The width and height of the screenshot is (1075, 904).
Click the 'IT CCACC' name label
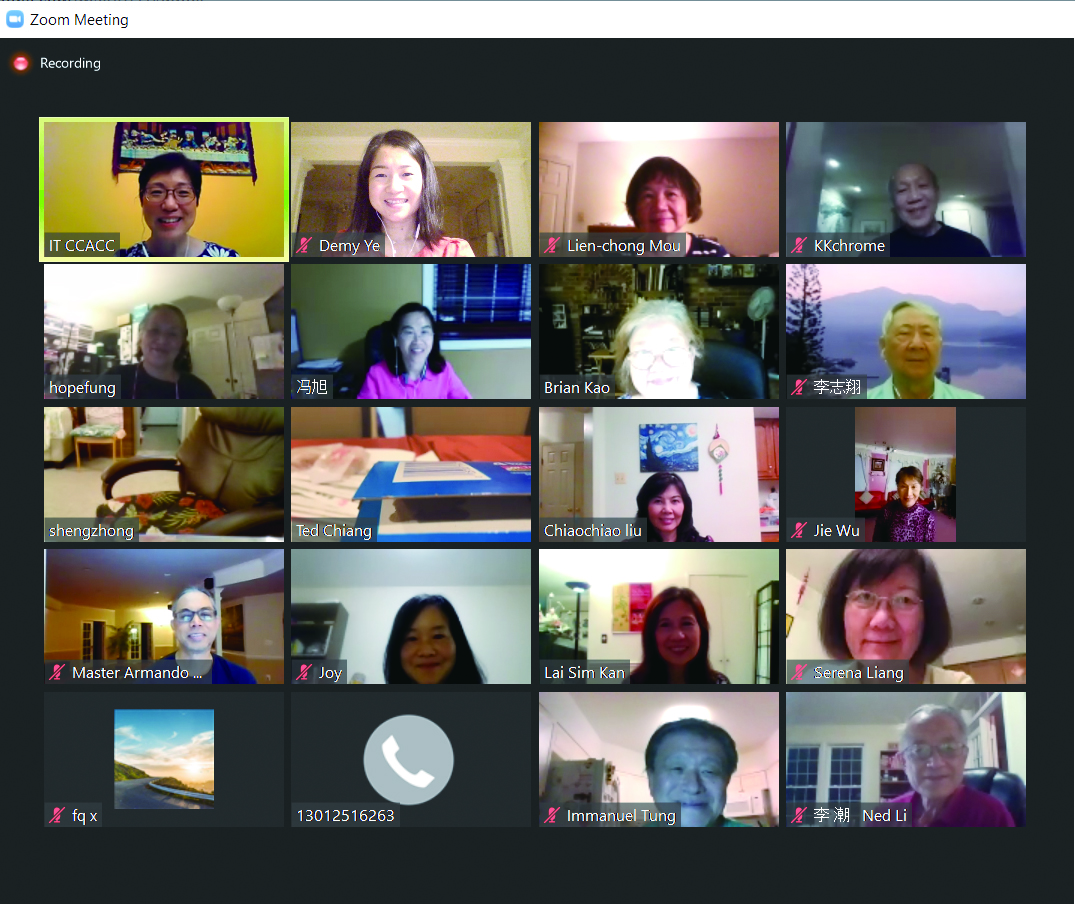pos(82,245)
